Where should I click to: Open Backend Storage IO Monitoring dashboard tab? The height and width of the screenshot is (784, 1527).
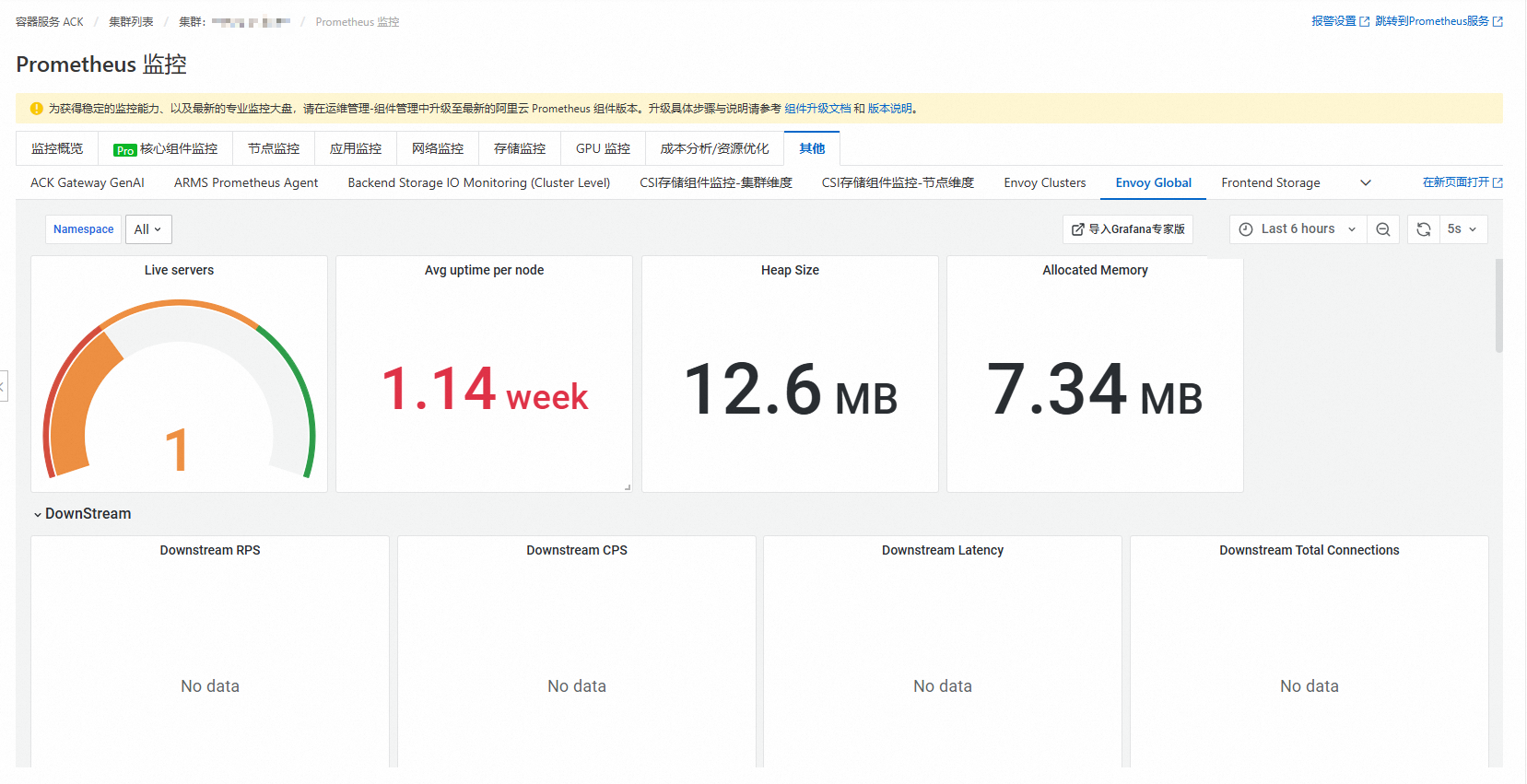479,182
